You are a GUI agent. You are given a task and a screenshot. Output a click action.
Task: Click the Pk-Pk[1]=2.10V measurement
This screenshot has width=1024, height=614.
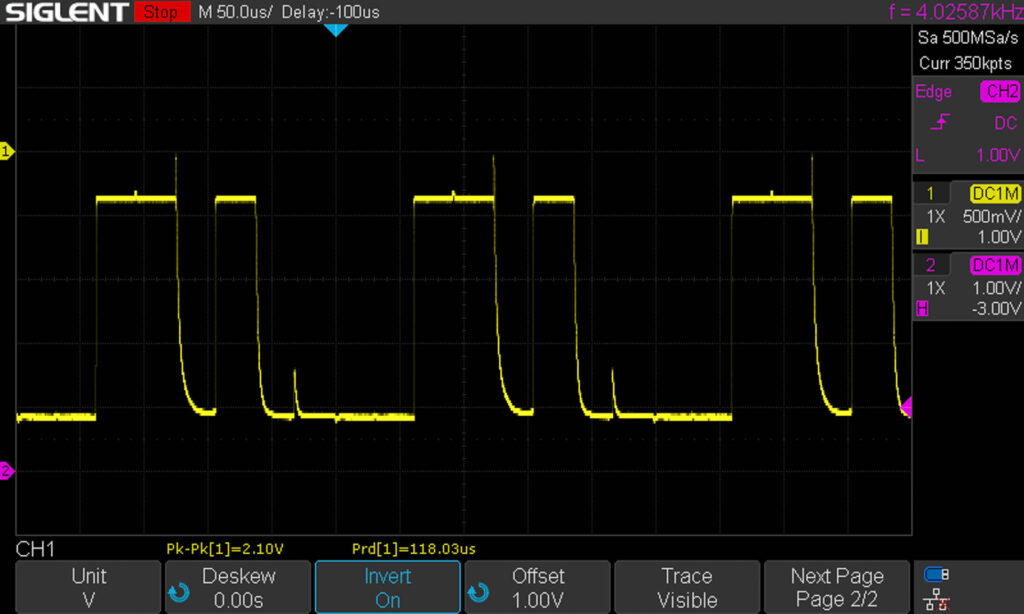point(225,549)
